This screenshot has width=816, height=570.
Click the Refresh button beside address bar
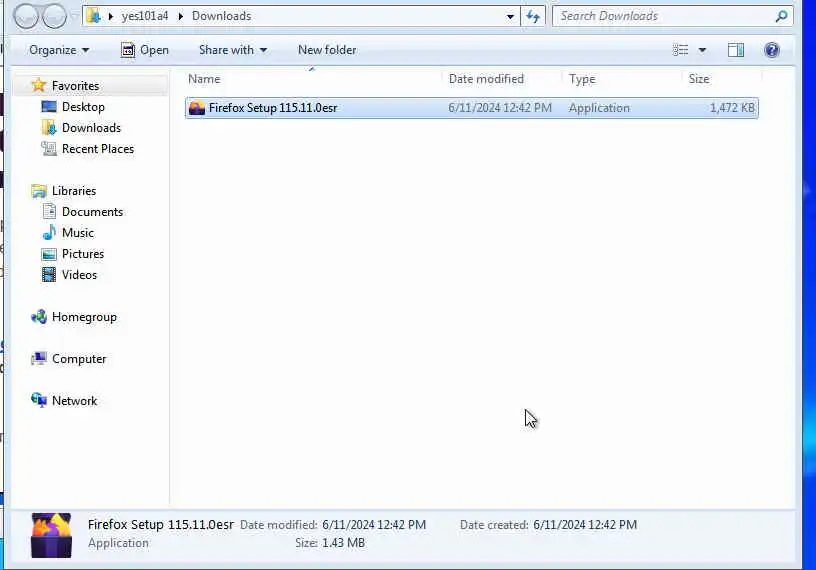click(x=533, y=16)
